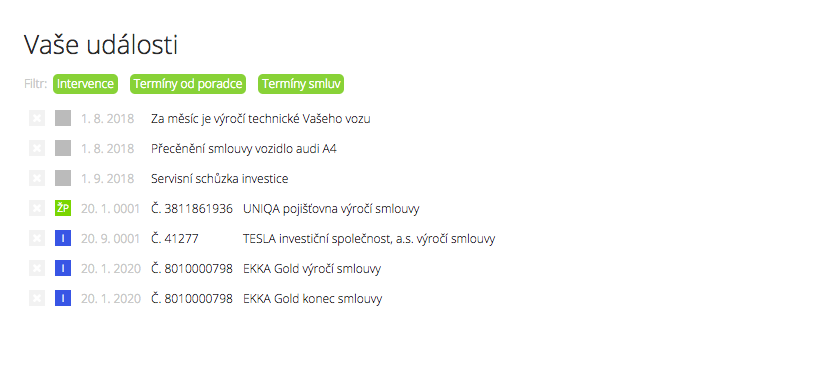Click gray square icon for technické vozu event
This screenshot has height=378, width=826.
(x=63, y=118)
